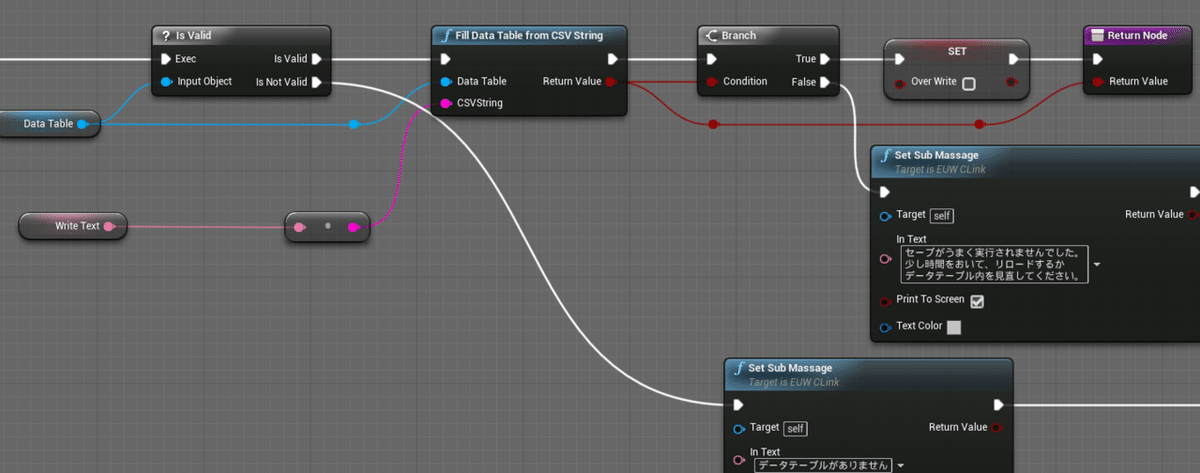This screenshot has height=473, width=1200.
Task: Click the Branch True output pin
Action: pyautogui.click(x=826, y=59)
